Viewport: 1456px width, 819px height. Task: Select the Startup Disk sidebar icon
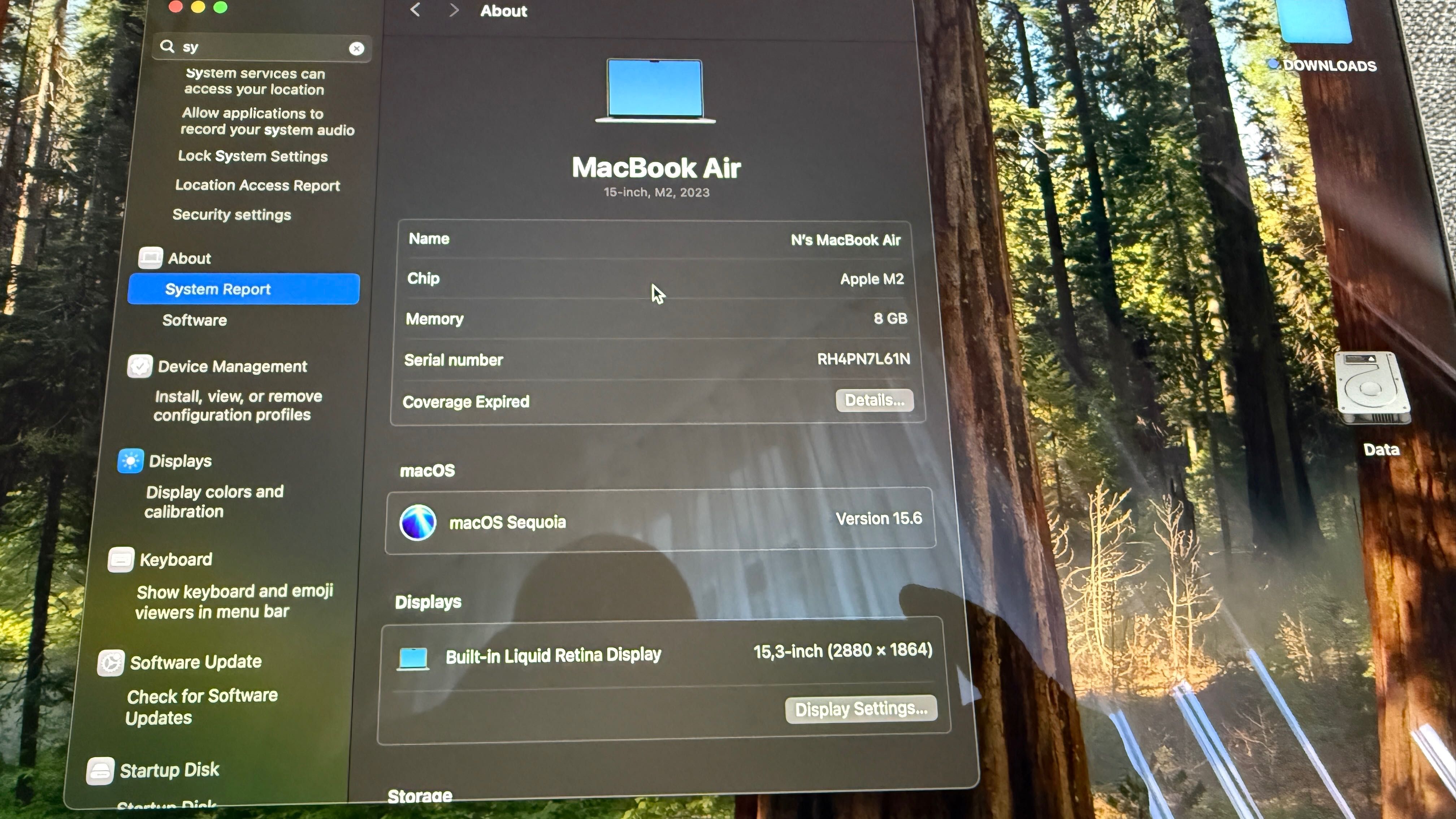101,771
